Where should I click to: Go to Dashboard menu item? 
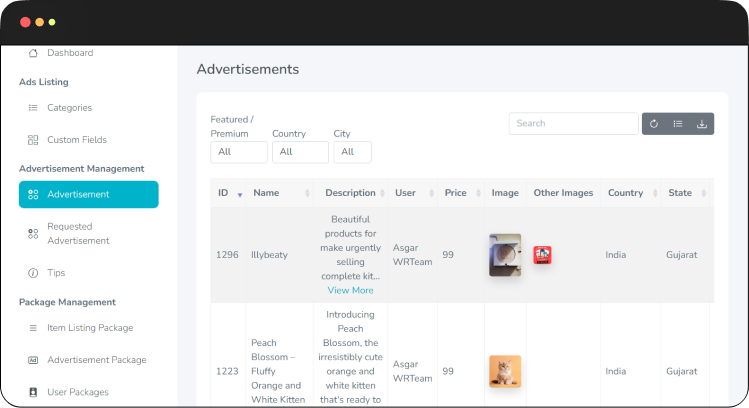(70, 53)
